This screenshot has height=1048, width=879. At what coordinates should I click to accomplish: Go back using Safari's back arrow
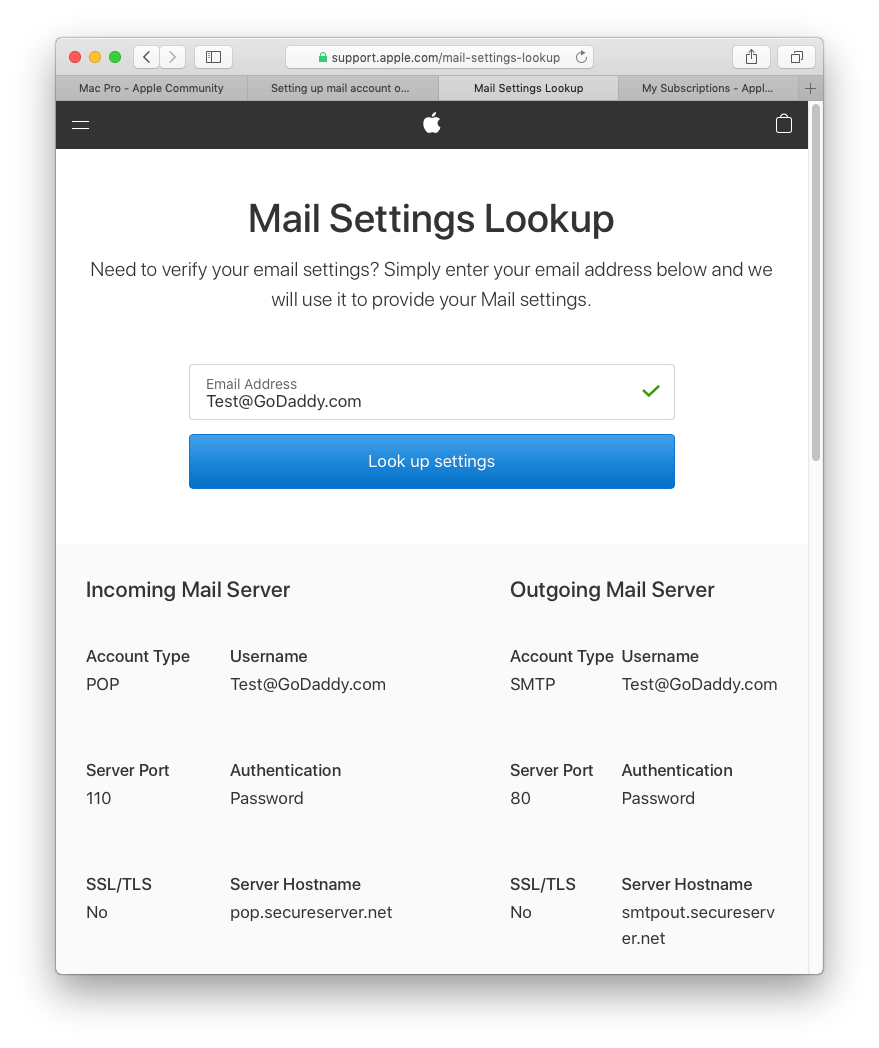[x=146, y=57]
